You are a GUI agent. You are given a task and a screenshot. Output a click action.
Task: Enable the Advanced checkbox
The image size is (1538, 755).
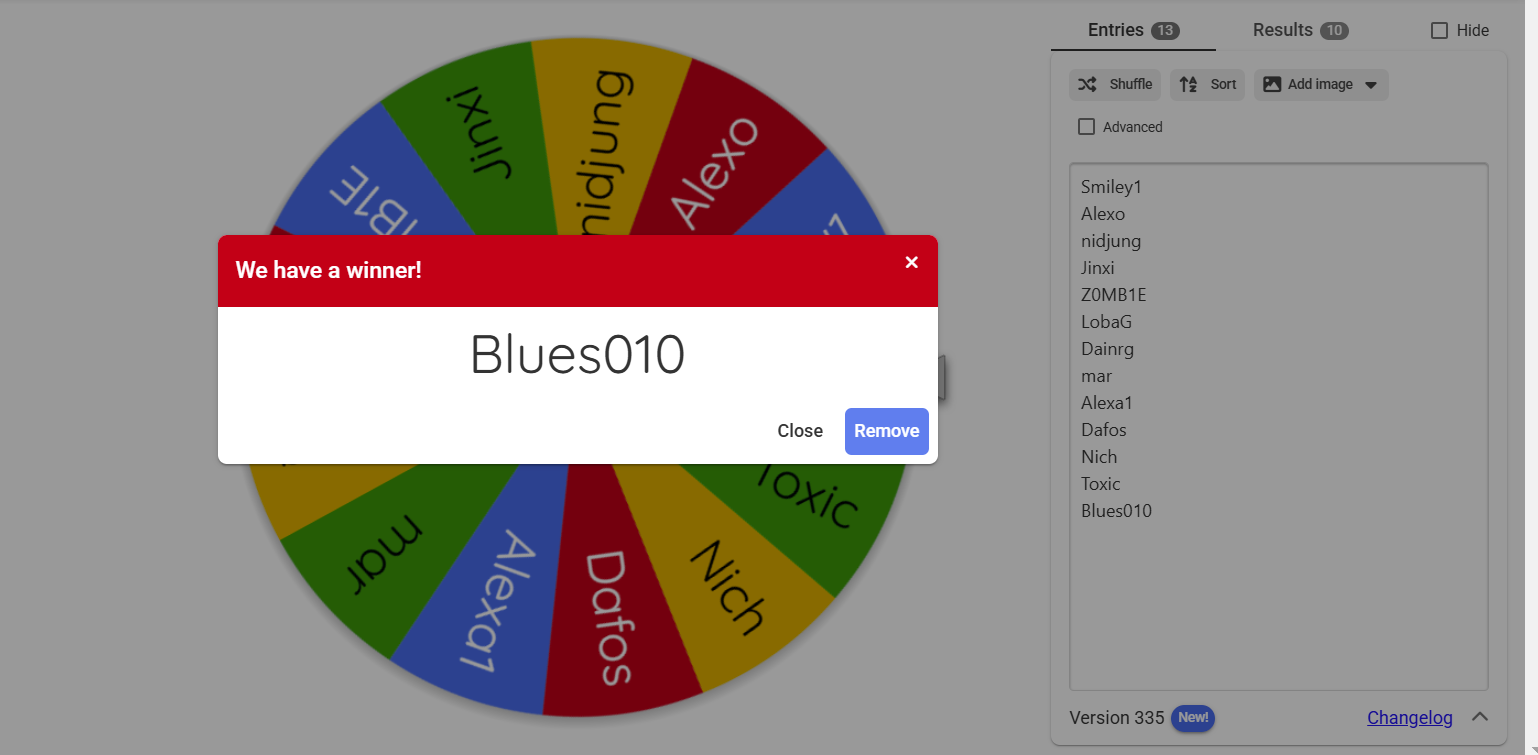pyautogui.click(x=1087, y=127)
